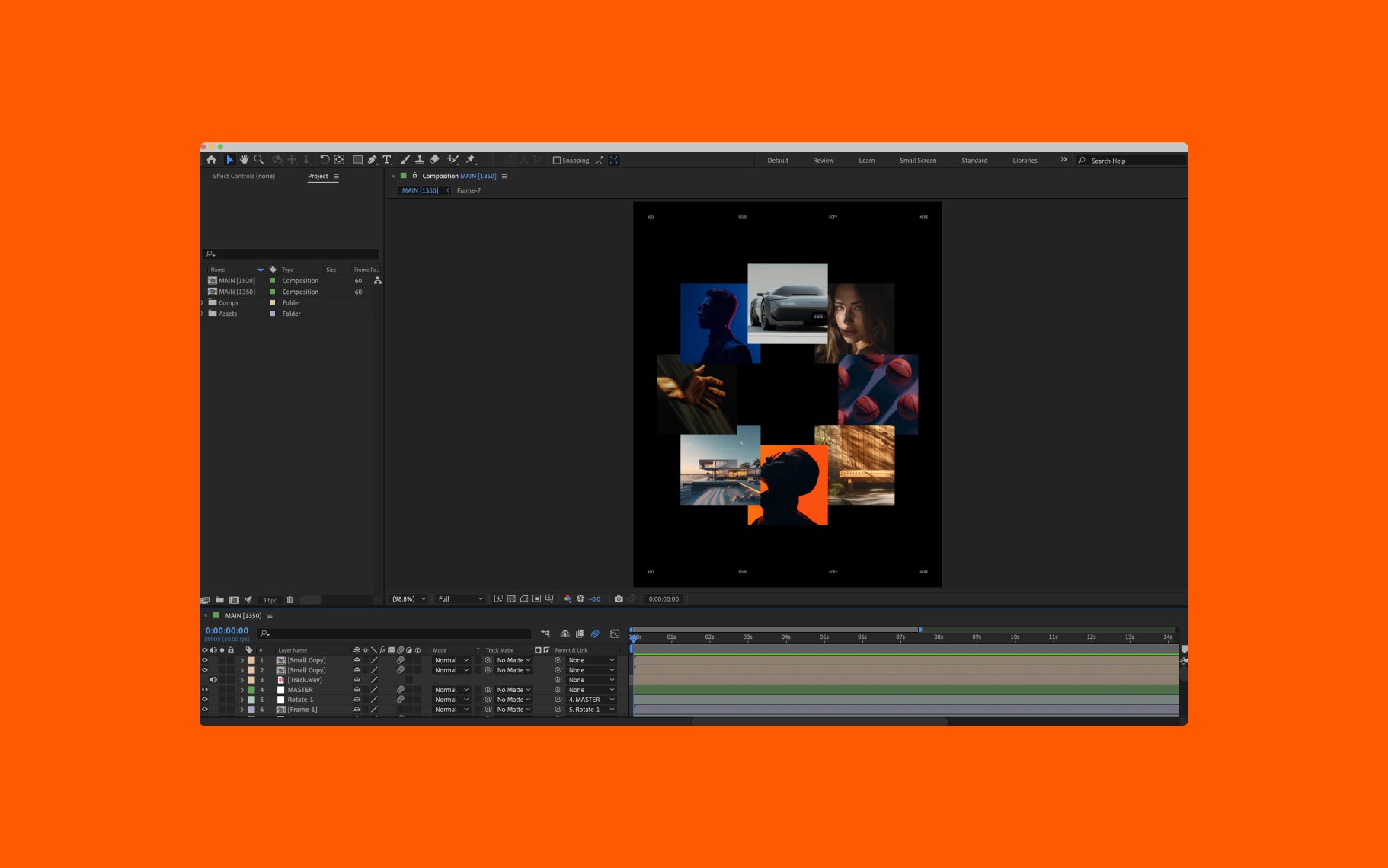Take snapshot with camera icon
The width and height of the screenshot is (1388, 868).
tap(619, 599)
